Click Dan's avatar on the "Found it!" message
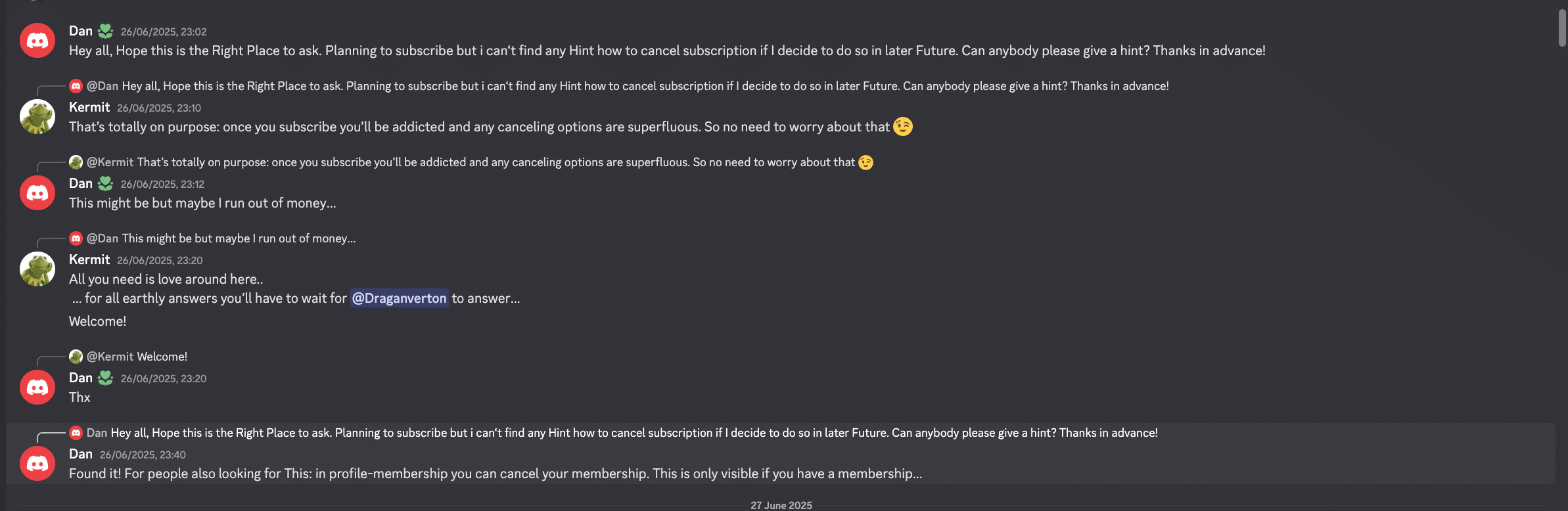The width and height of the screenshot is (1568, 511). point(37,464)
